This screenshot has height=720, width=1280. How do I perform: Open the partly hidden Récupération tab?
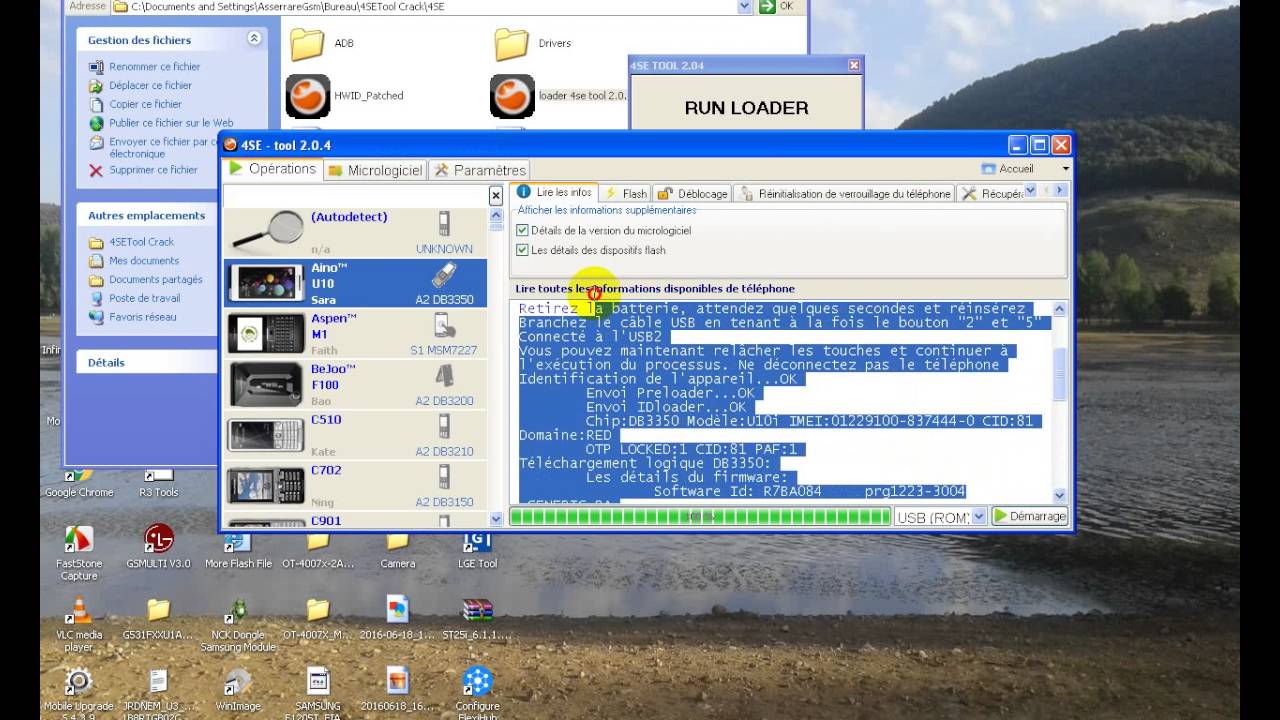coord(992,194)
